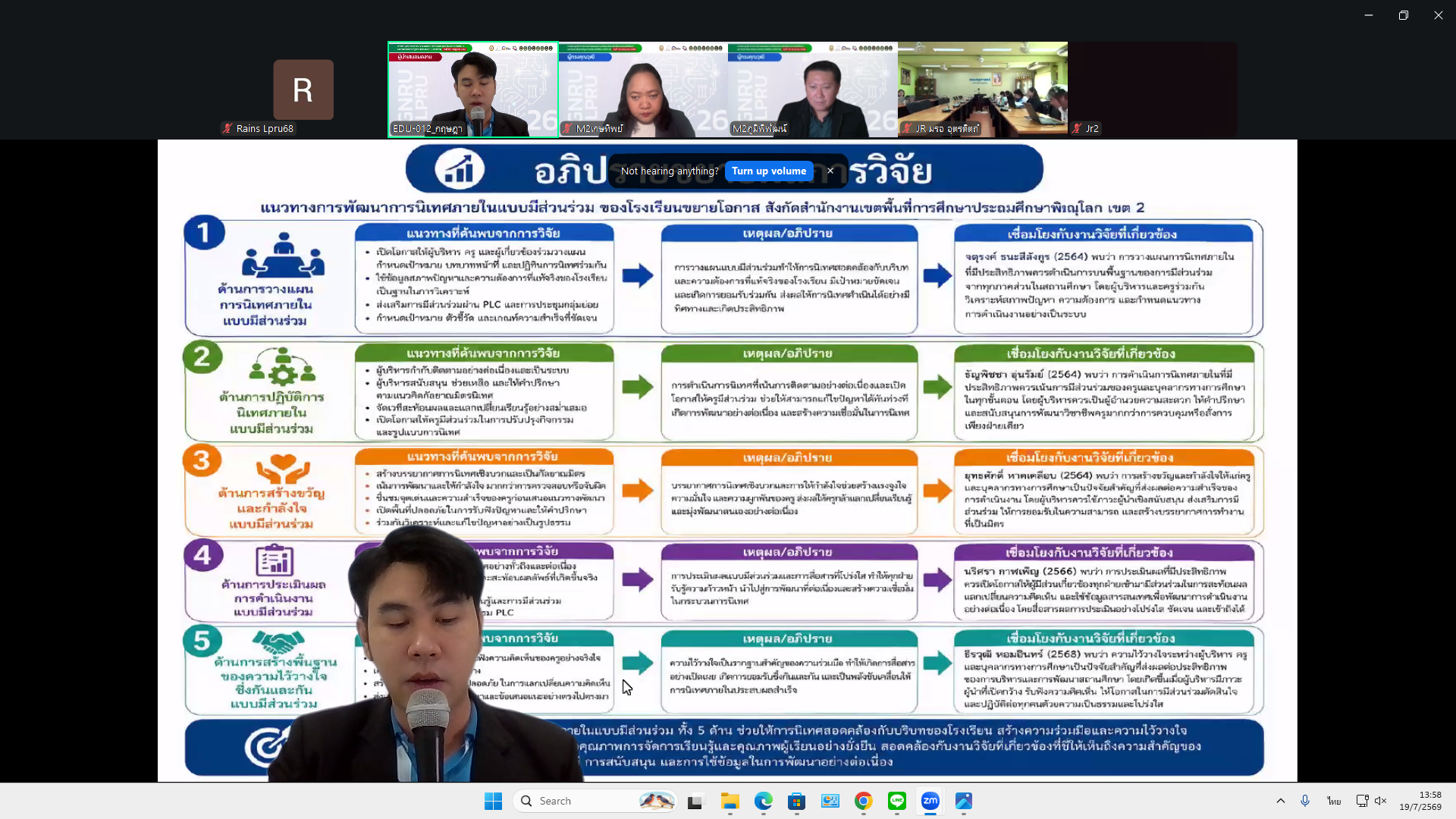Switch the Thai input language indicator
This screenshot has height=819, width=1456.
click(1334, 801)
